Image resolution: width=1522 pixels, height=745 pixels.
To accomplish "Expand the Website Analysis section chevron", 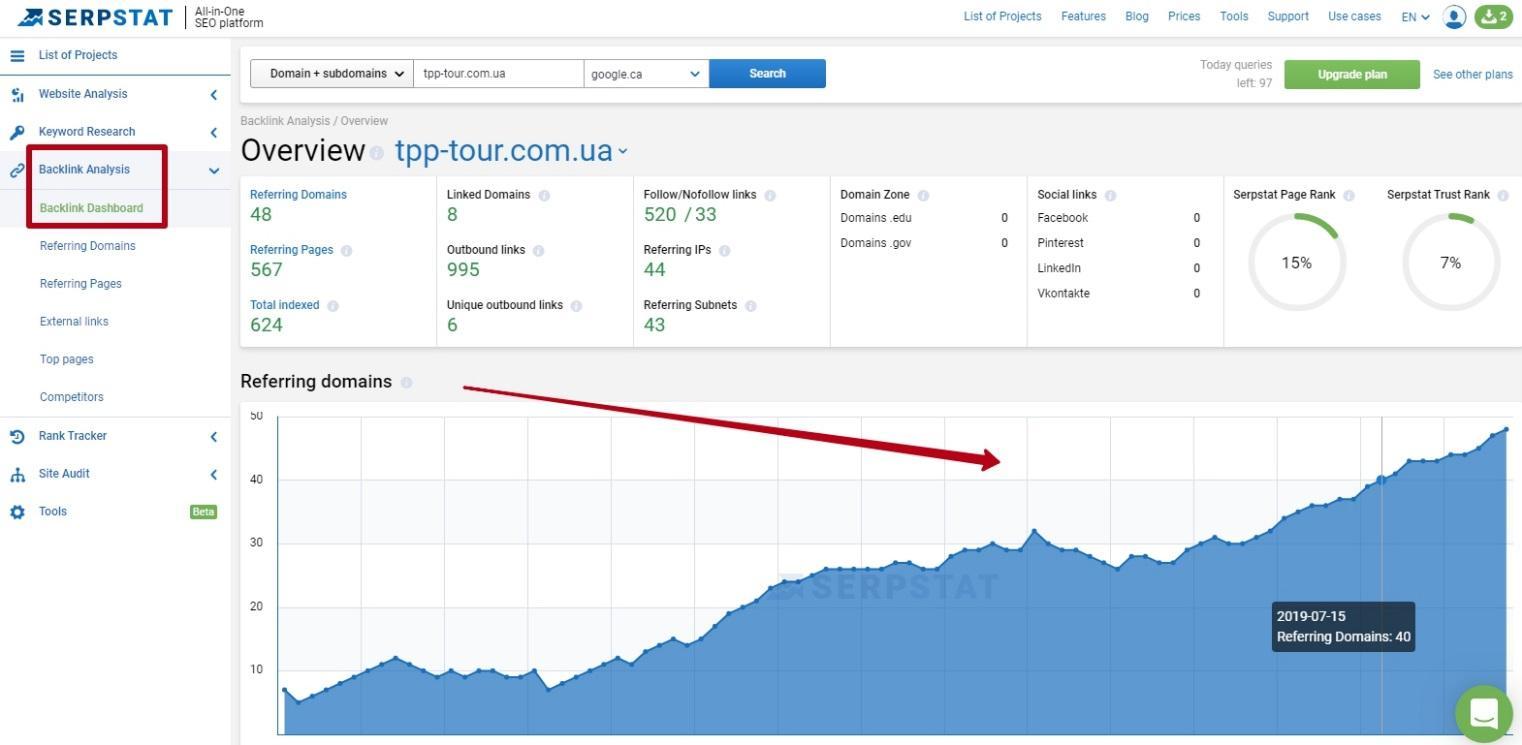I will tap(213, 94).
